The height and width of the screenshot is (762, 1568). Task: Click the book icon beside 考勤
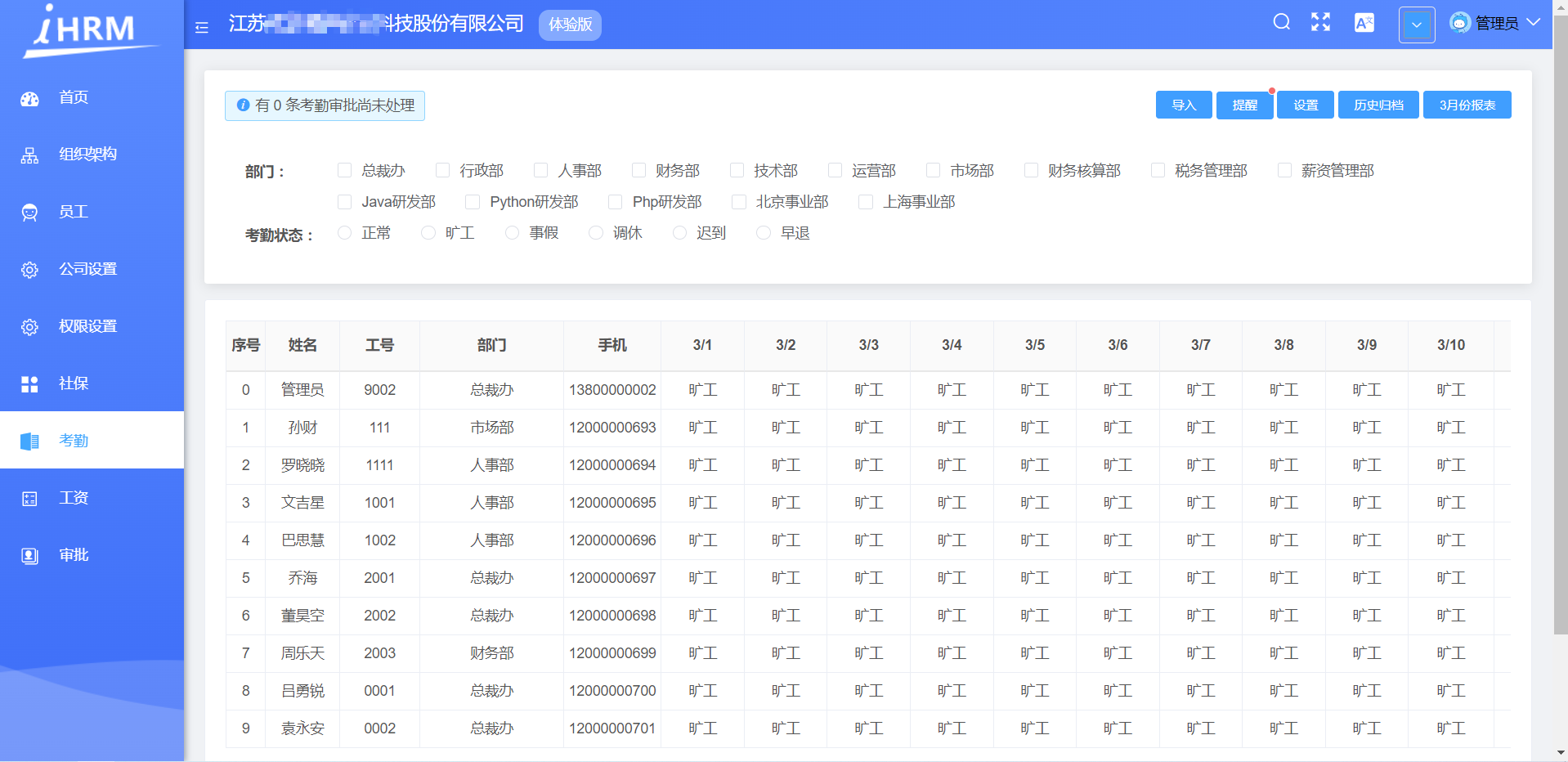tap(29, 442)
